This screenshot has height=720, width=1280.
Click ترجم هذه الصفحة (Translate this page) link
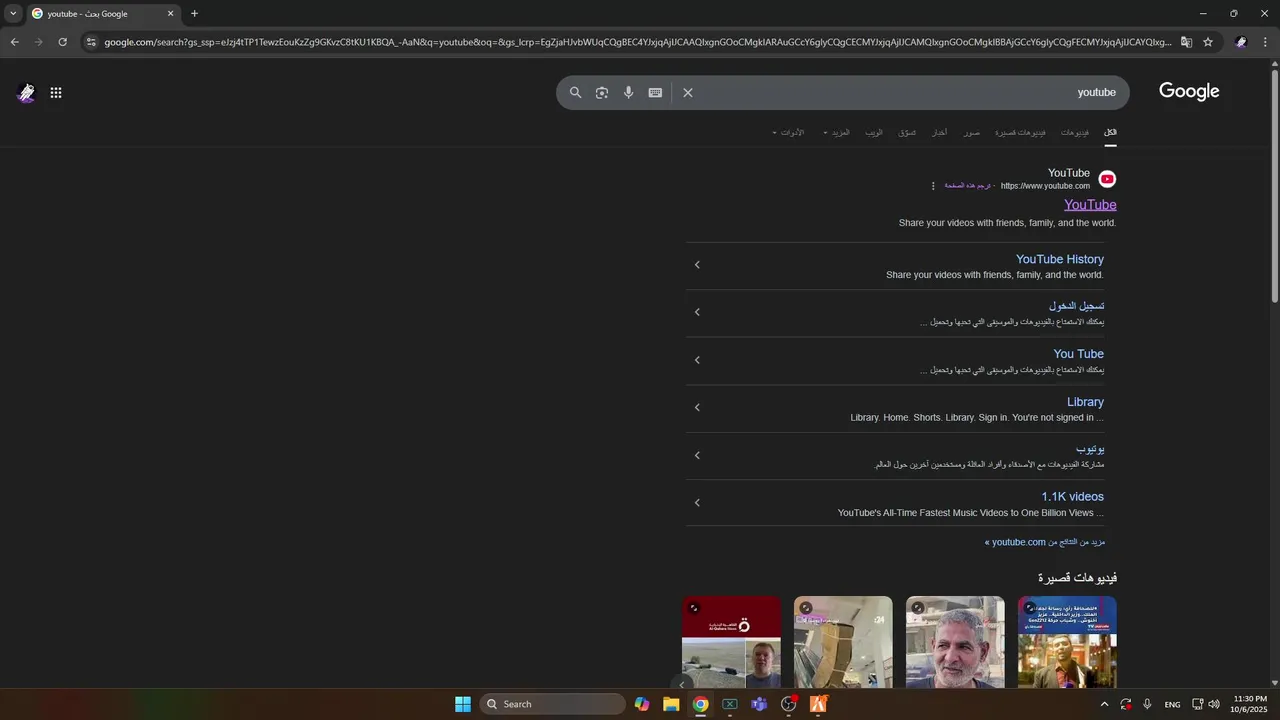click(967, 186)
